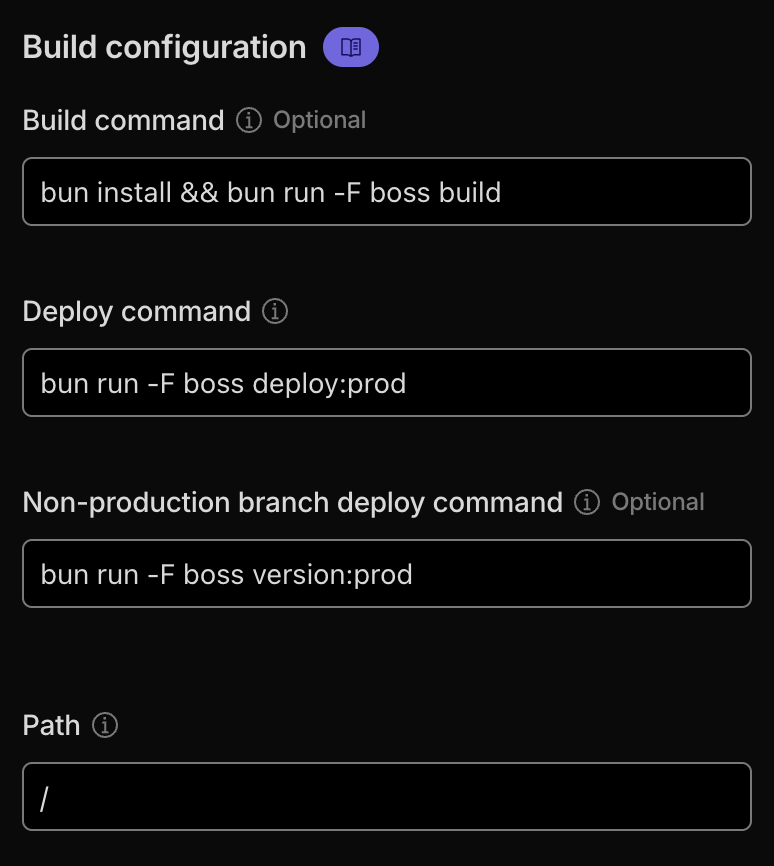Show info for Non-production branch deploy command
Screen dimensions: 774x866
587,502
